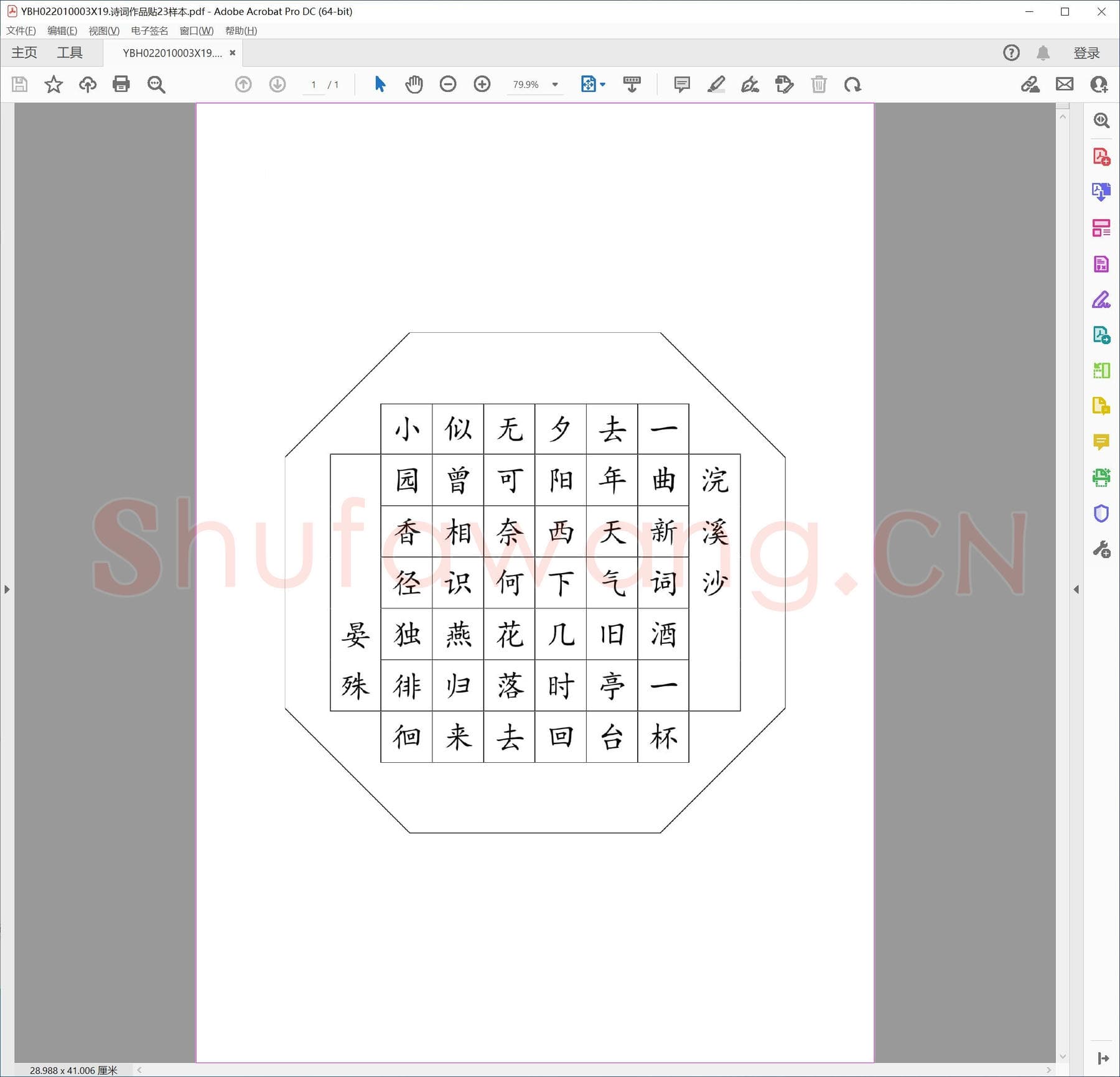Click the 登录 sign-in button
The width and height of the screenshot is (1120, 1077).
point(1086,53)
